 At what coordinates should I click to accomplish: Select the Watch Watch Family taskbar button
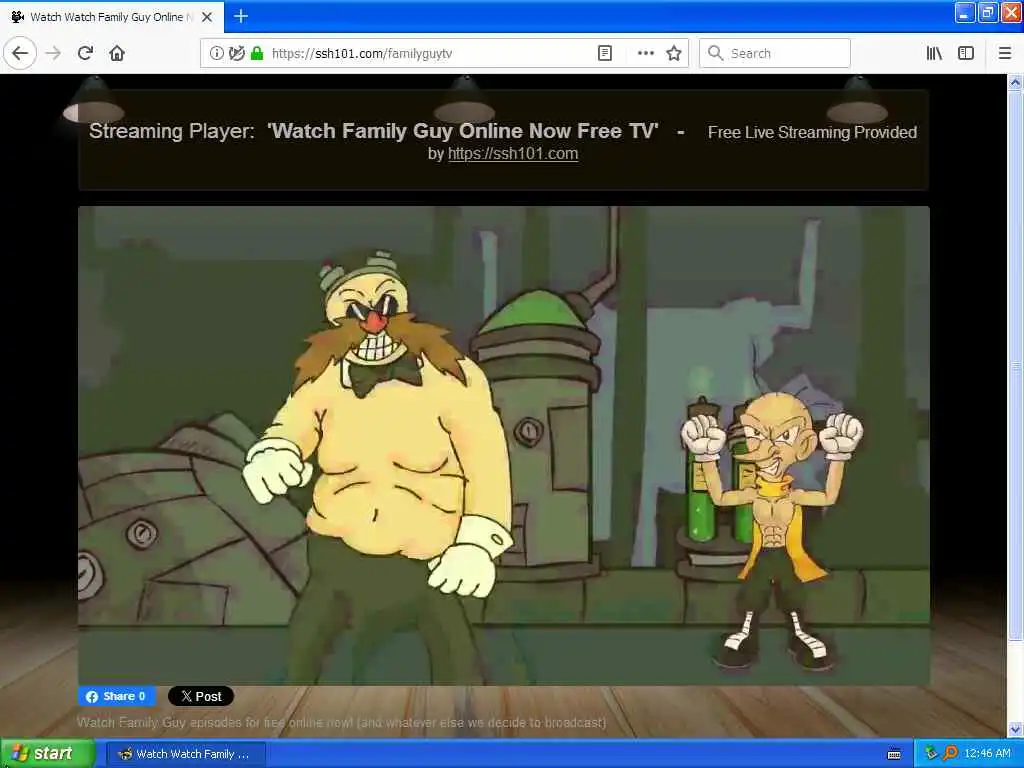point(186,754)
